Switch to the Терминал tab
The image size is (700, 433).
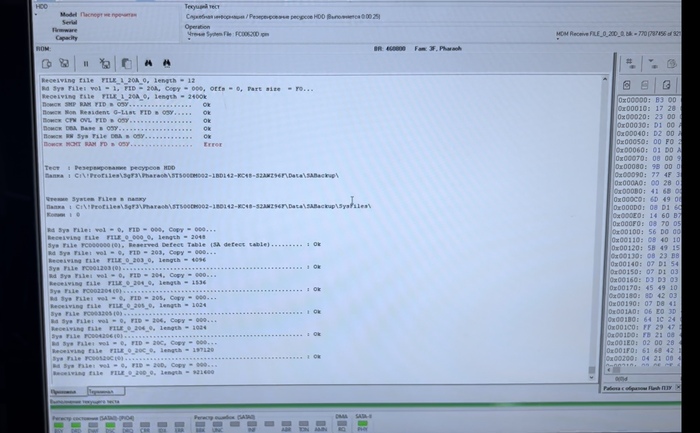(105, 391)
